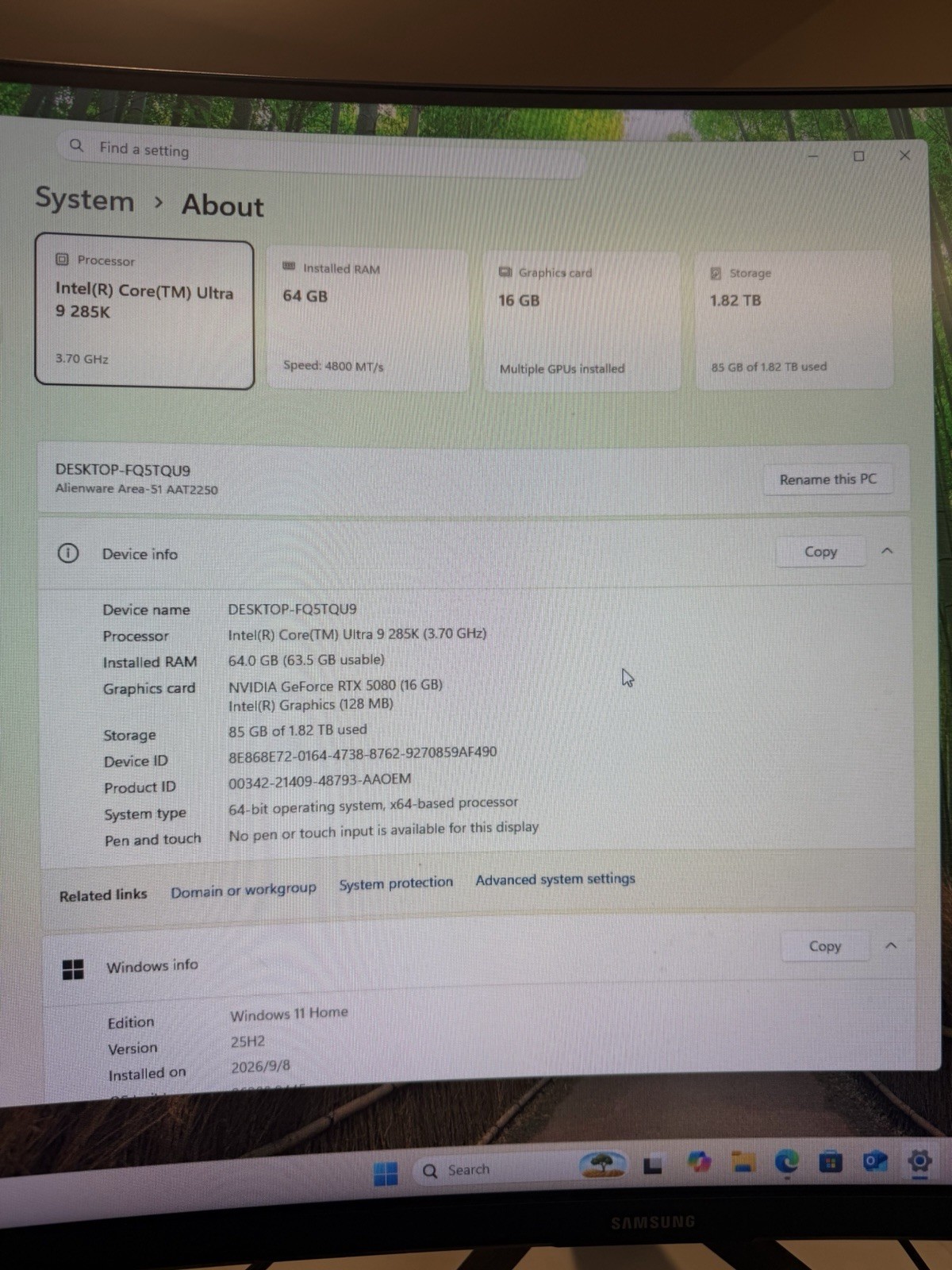Copy the Device info details
The image size is (952, 1270).
pos(820,552)
